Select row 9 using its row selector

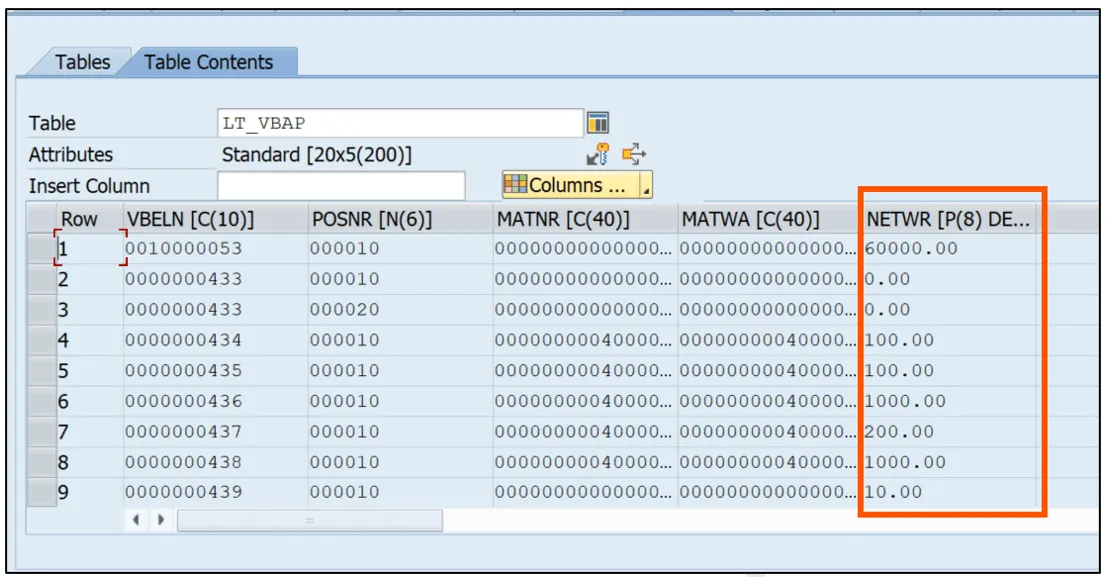coord(43,491)
